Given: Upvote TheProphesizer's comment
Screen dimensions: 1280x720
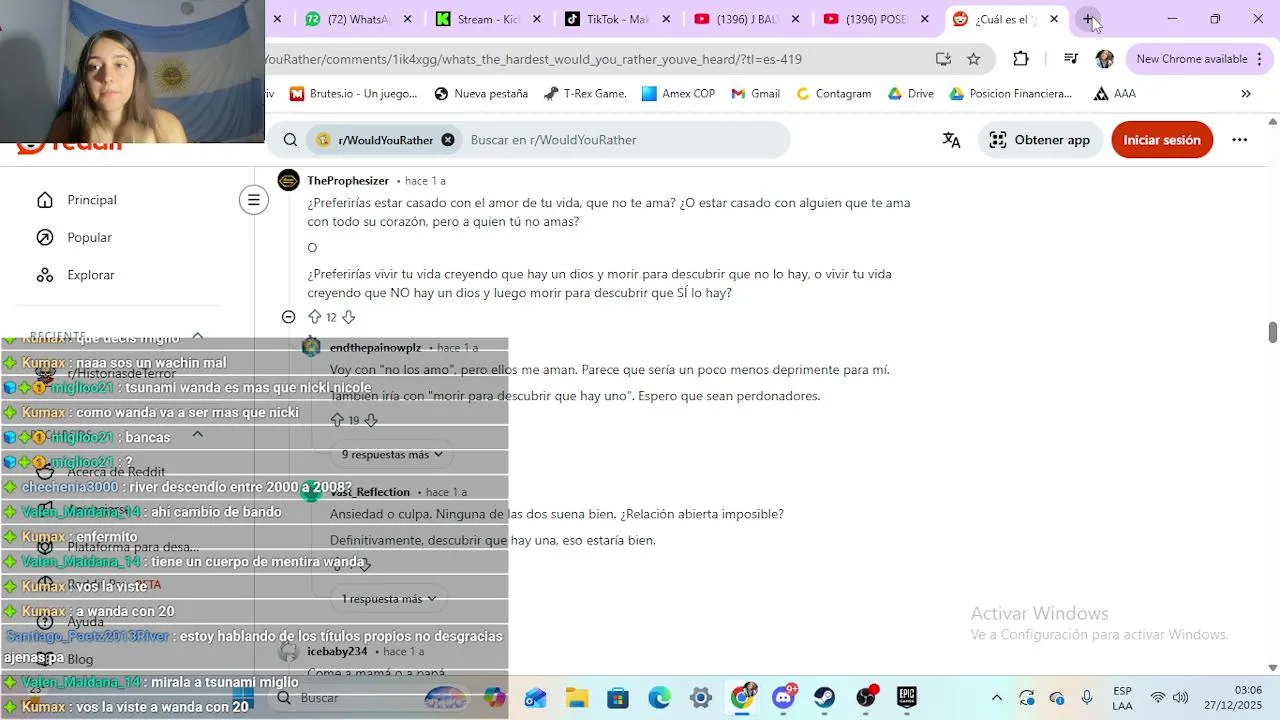Looking at the screenshot, I should pyautogui.click(x=314, y=317).
